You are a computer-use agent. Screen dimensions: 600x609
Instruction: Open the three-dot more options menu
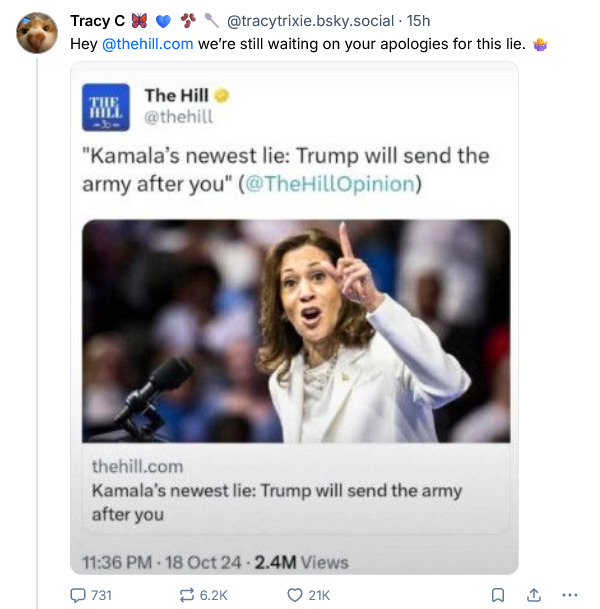[570, 595]
